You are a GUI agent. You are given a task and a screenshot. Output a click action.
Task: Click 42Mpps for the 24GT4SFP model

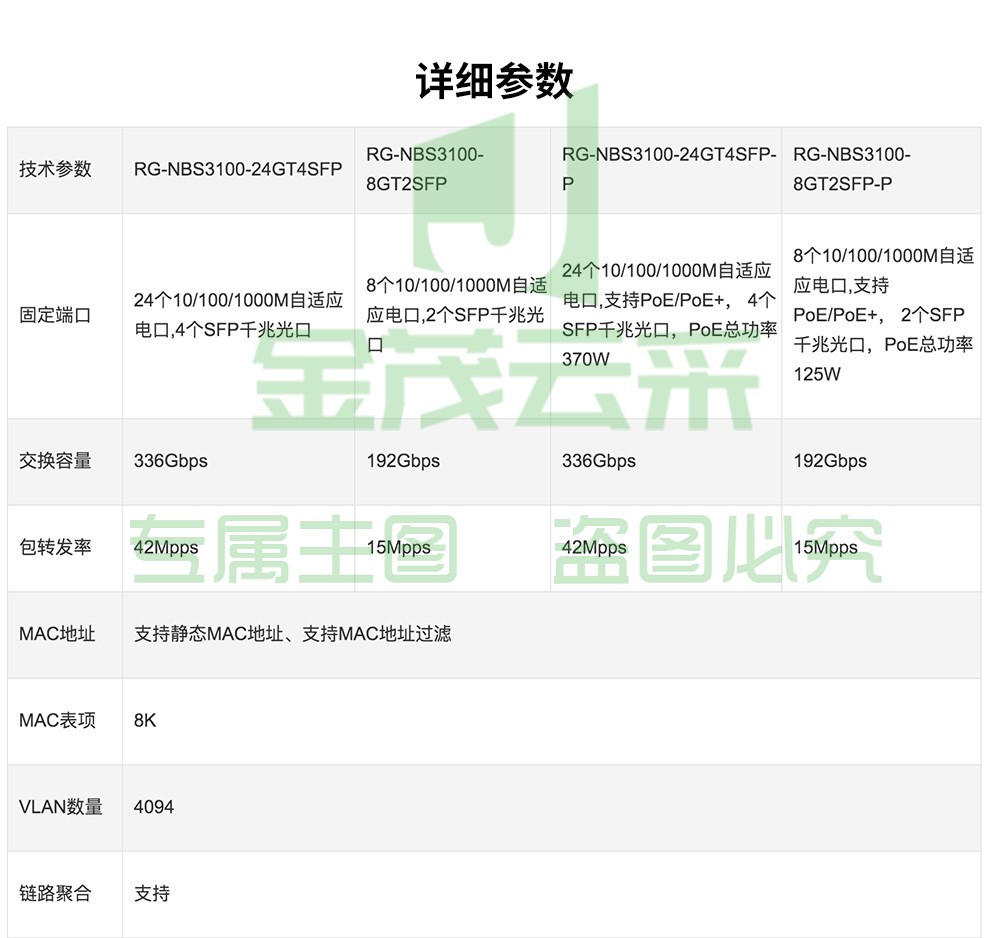(x=166, y=548)
